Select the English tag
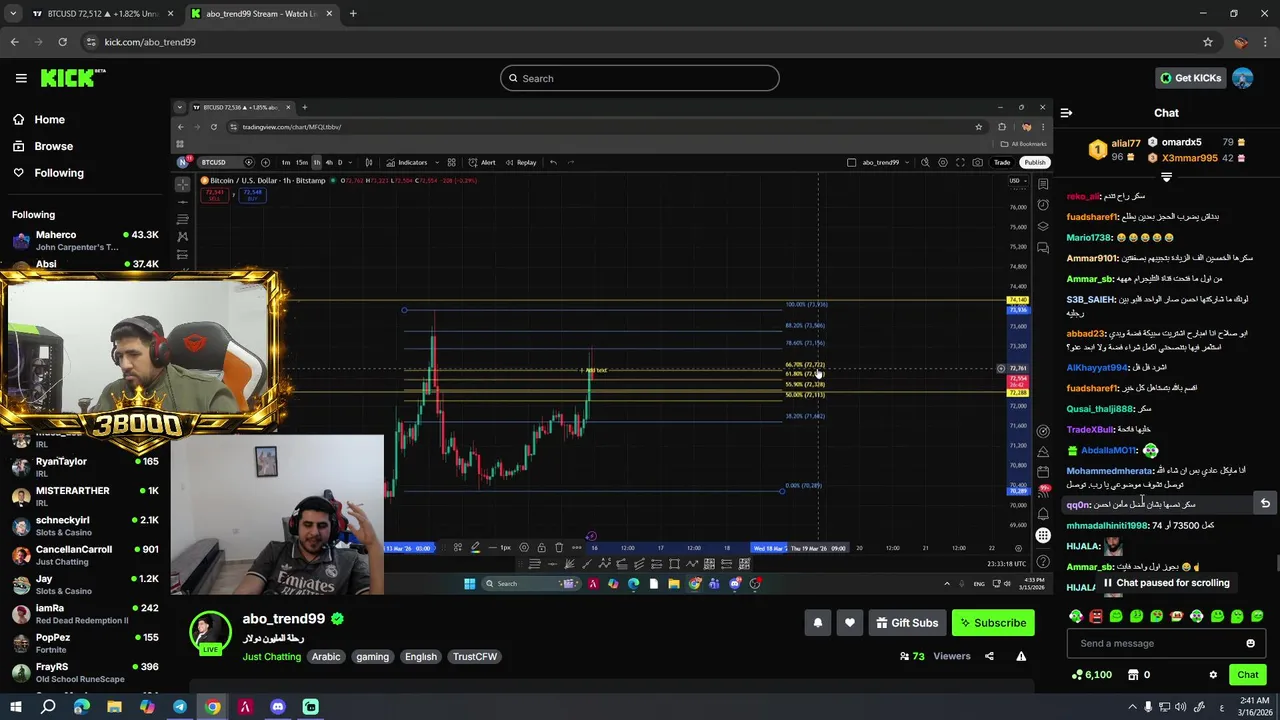The image size is (1280, 720). [421, 657]
